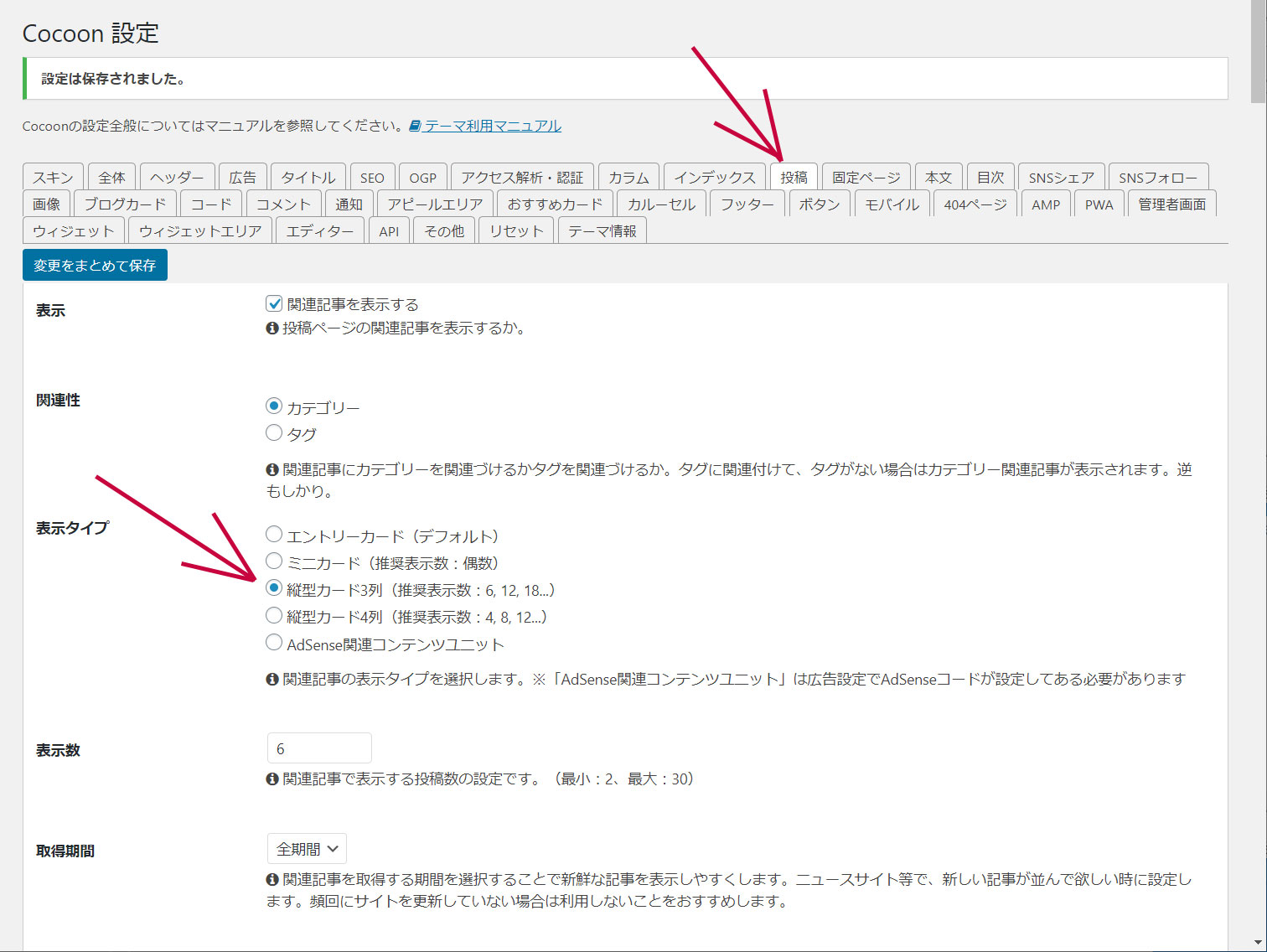Open the ヘッダー settings tab
The height and width of the screenshot is (952, 1267).
point(177,177)
